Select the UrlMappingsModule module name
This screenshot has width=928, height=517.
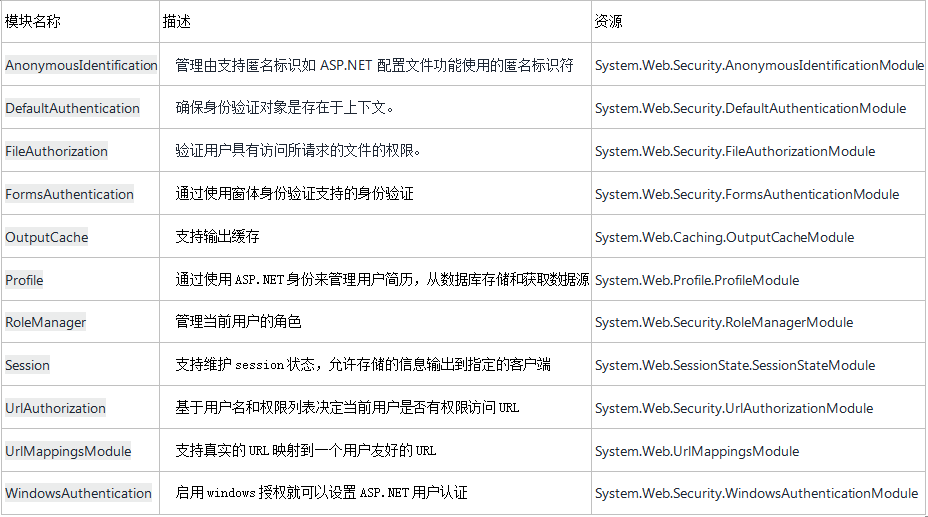[68, 451]
